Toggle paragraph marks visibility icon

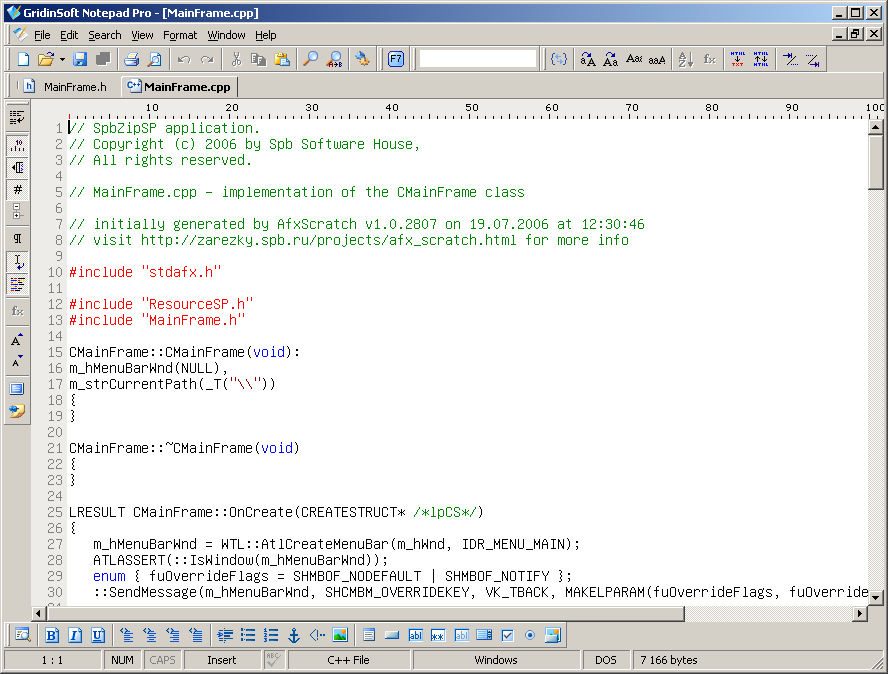(x=17, y=239)
